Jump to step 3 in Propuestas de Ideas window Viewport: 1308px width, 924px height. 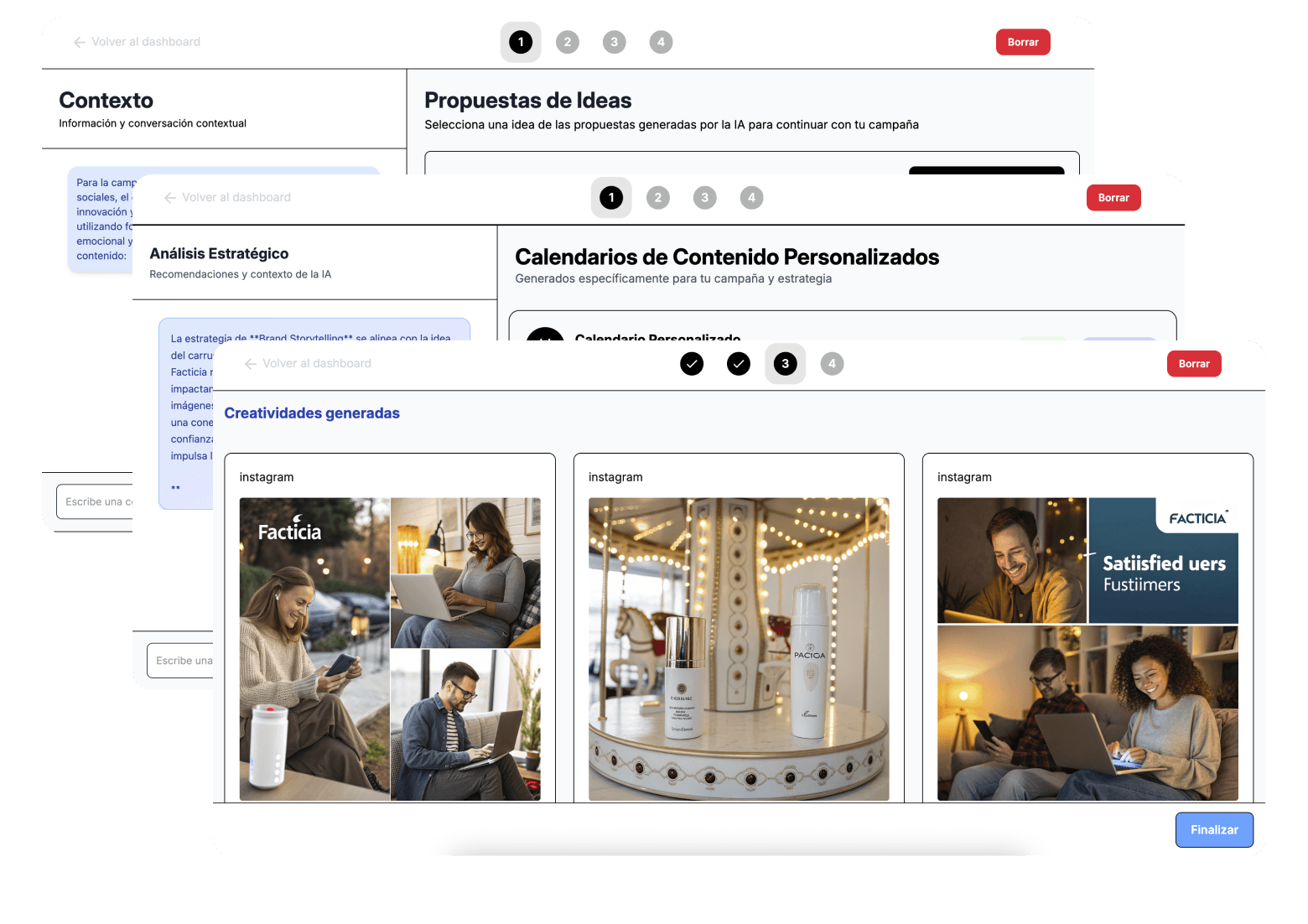click(615, 42)
